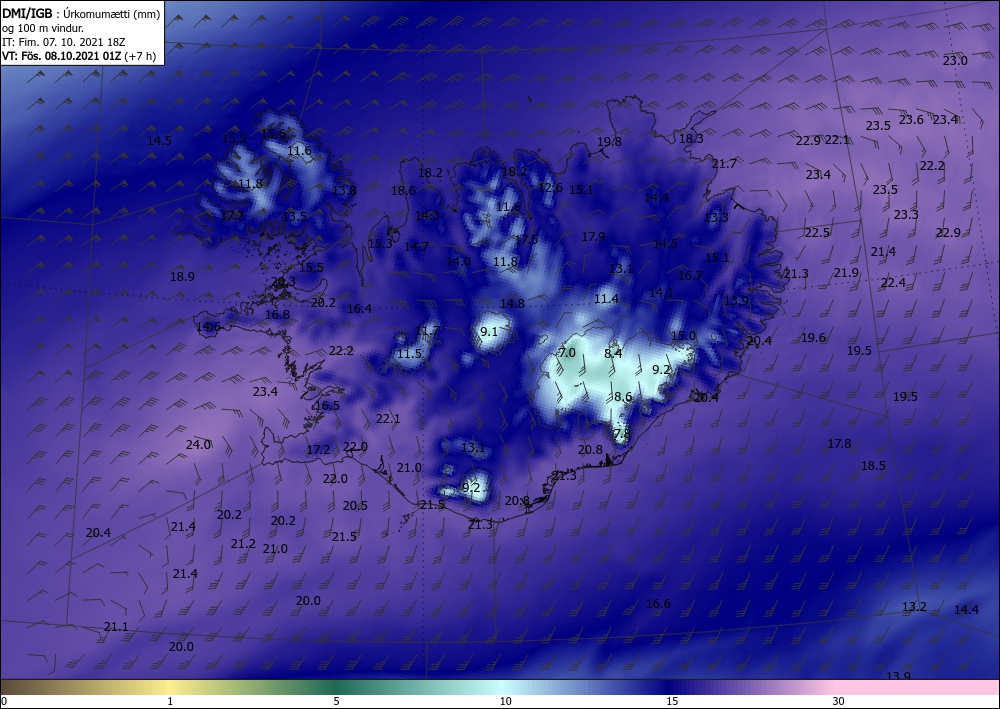Click the 19.6 map value
Screen dimensions: 1000x709
pyautogui.click(x=813, y=338)
